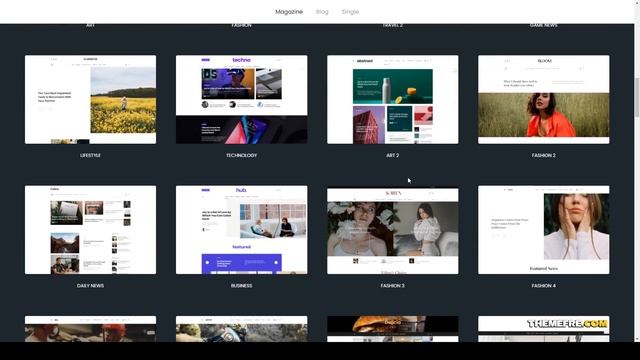Open the Bloom Fashion 2 demo thumbnail
640x360 pixels.
(544, 100)
